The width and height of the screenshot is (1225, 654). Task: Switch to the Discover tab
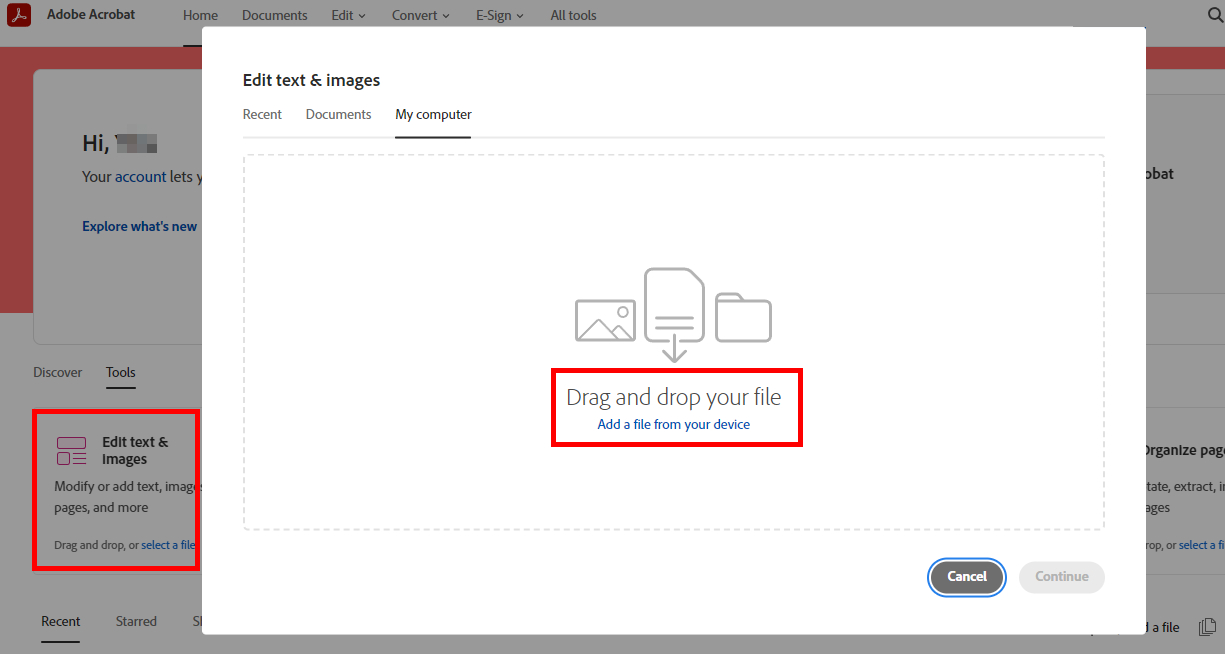(x=58, y=372)
